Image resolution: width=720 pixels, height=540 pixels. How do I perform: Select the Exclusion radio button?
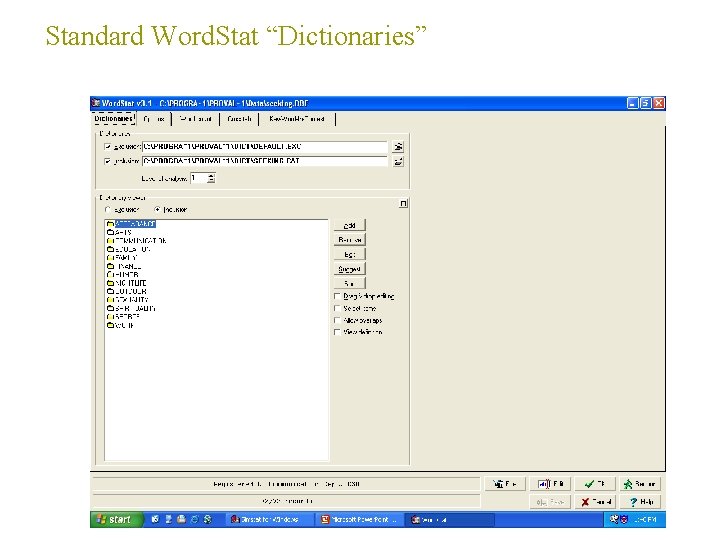(107, 209)
